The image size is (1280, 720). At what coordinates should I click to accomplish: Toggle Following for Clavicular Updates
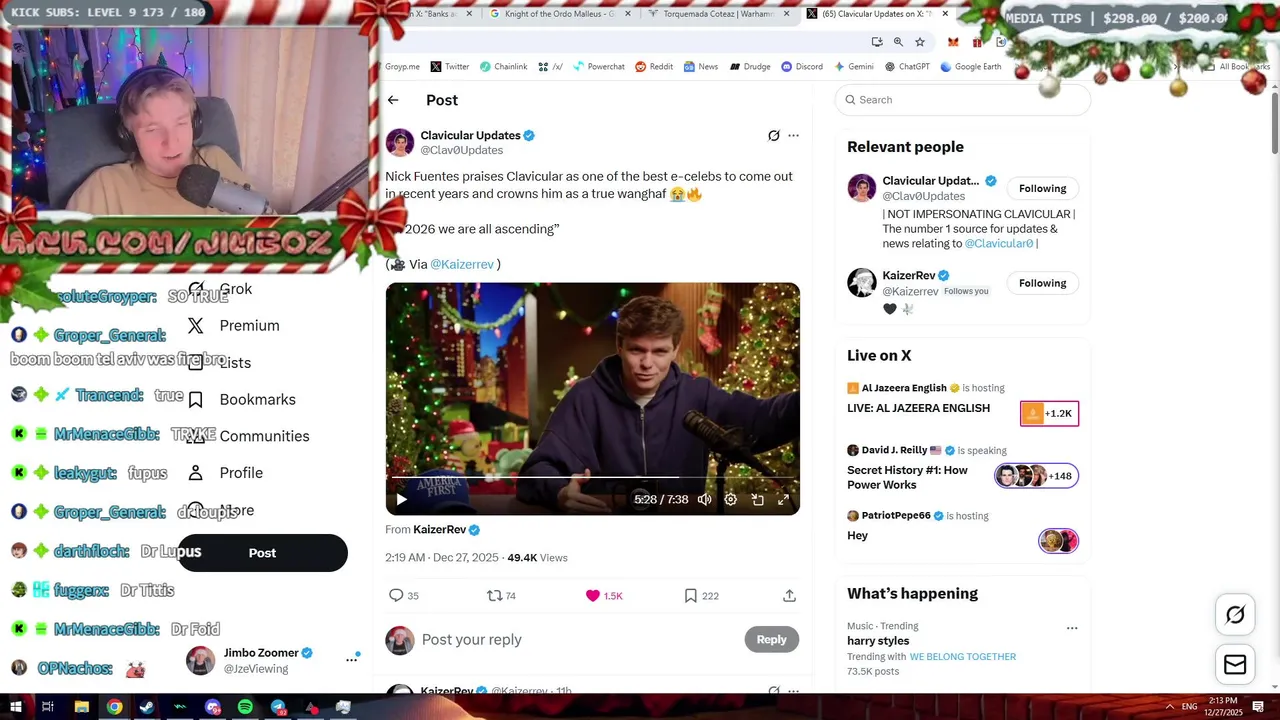[1042, 188]
